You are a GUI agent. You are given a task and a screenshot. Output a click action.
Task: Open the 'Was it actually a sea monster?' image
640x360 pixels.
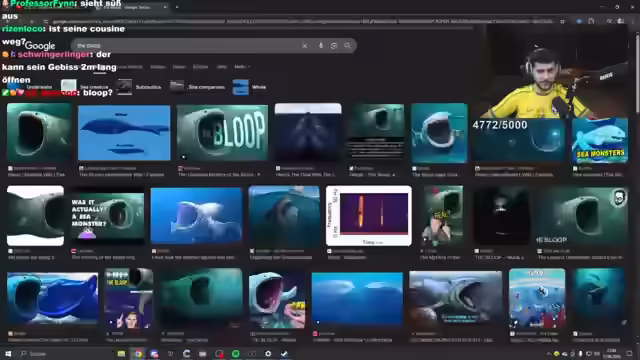(108, 217)
